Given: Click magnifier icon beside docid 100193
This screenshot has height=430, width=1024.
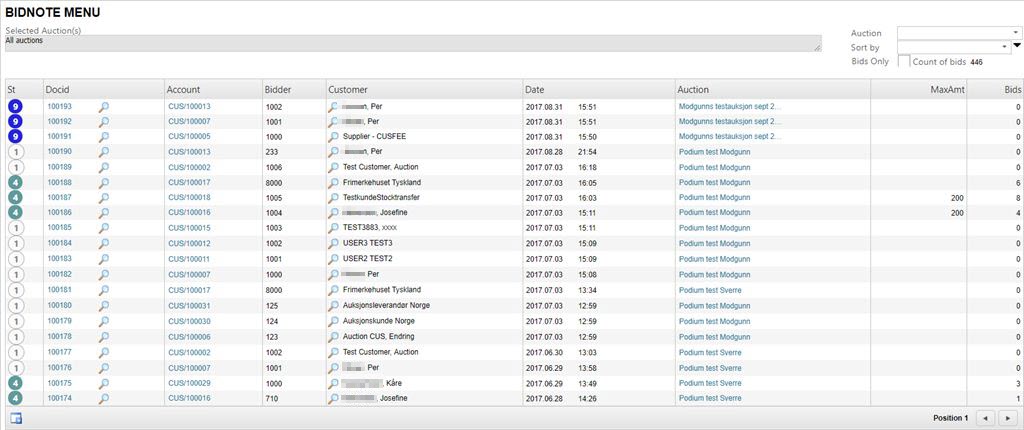Looking at the screenshot, I should tap(103, 106).
